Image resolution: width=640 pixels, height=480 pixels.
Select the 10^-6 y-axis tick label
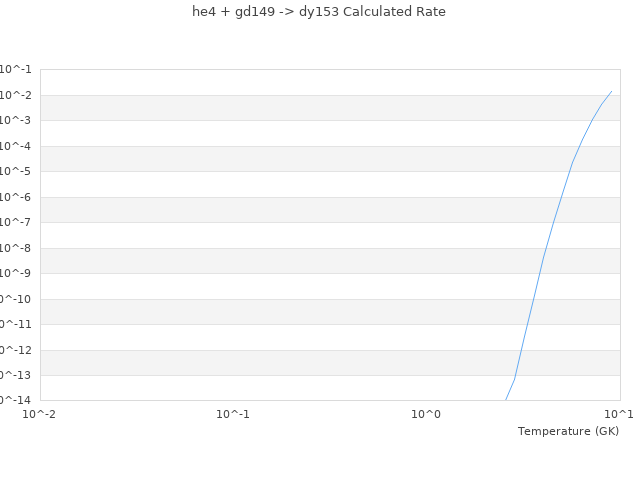pyautogui.click(x=15, y=197)
